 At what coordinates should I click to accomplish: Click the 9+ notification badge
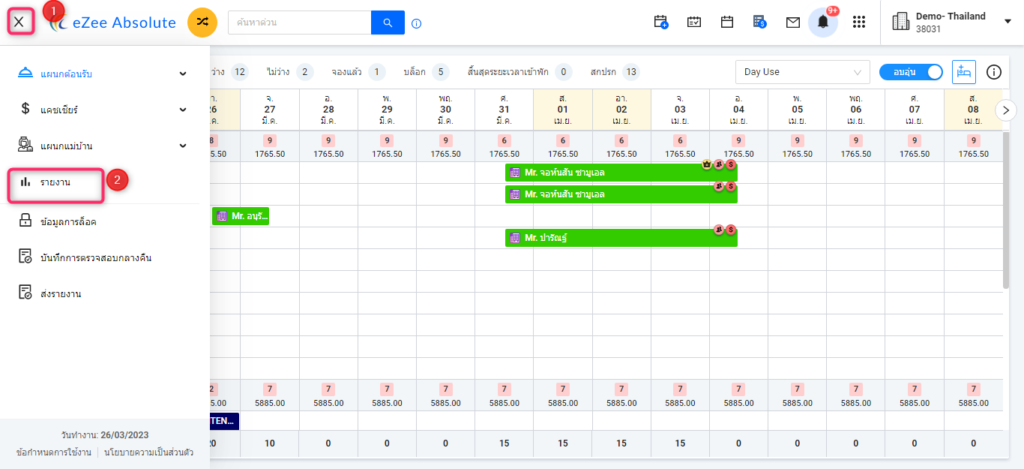[833, 10]
